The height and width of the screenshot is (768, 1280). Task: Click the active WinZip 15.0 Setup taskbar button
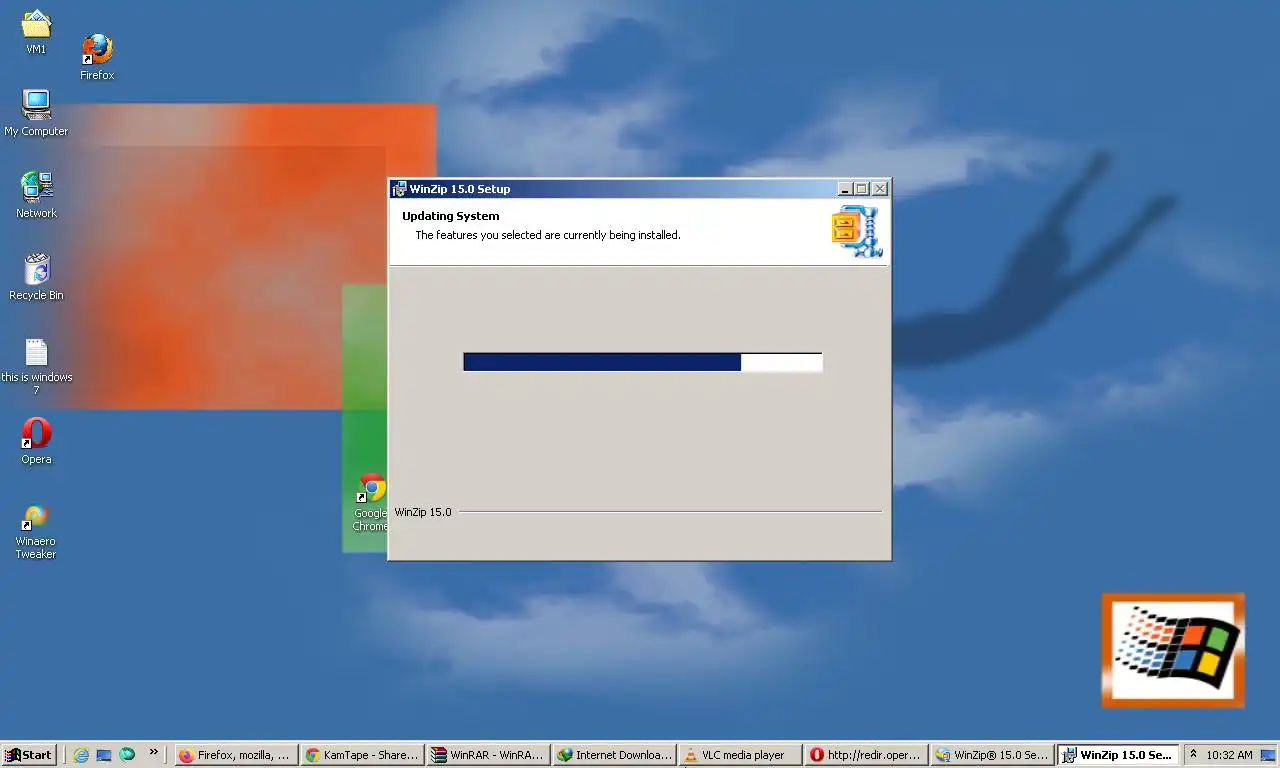pos(1119,755)
